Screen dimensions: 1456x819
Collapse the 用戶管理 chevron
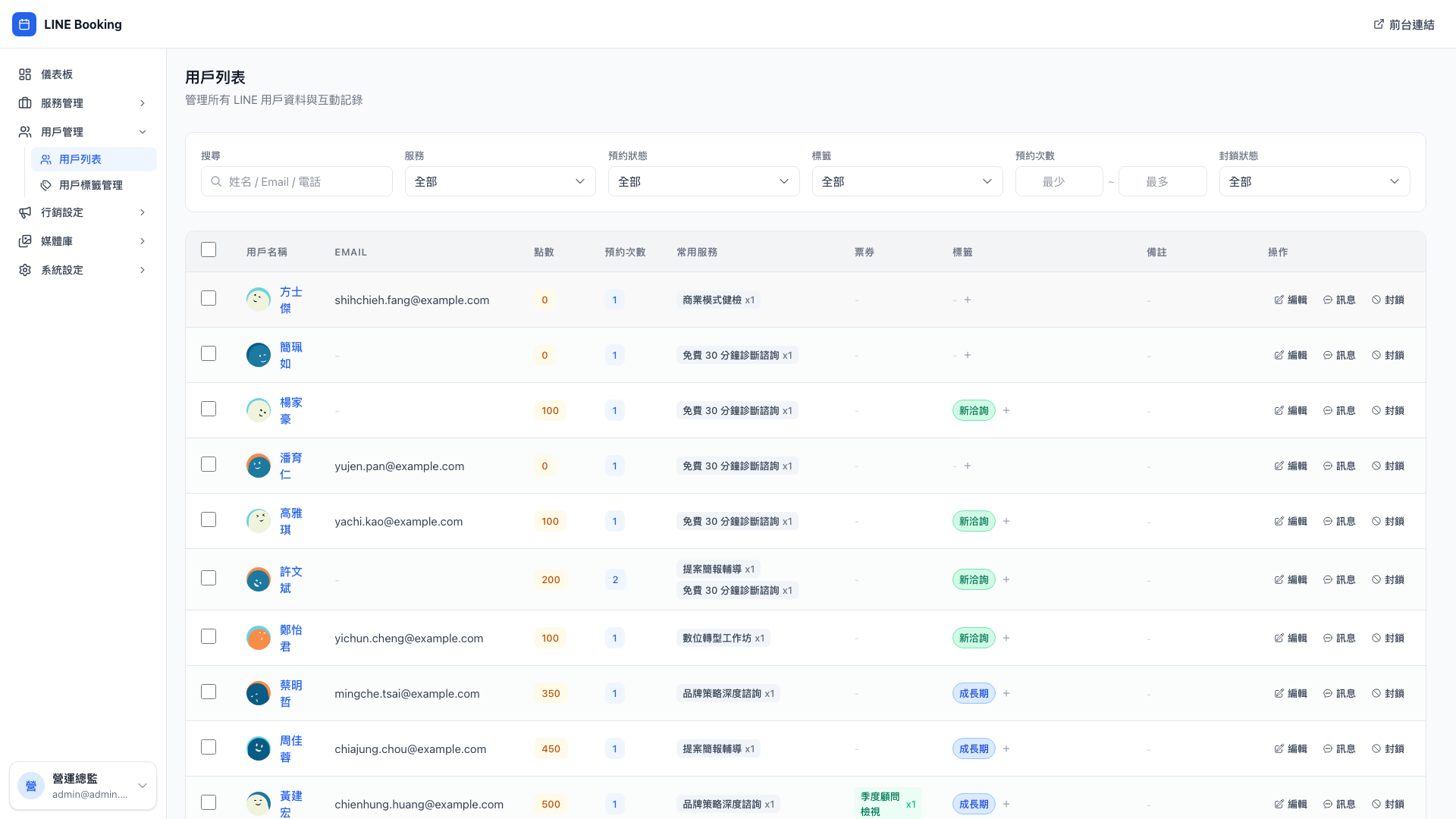coord(143,132)
